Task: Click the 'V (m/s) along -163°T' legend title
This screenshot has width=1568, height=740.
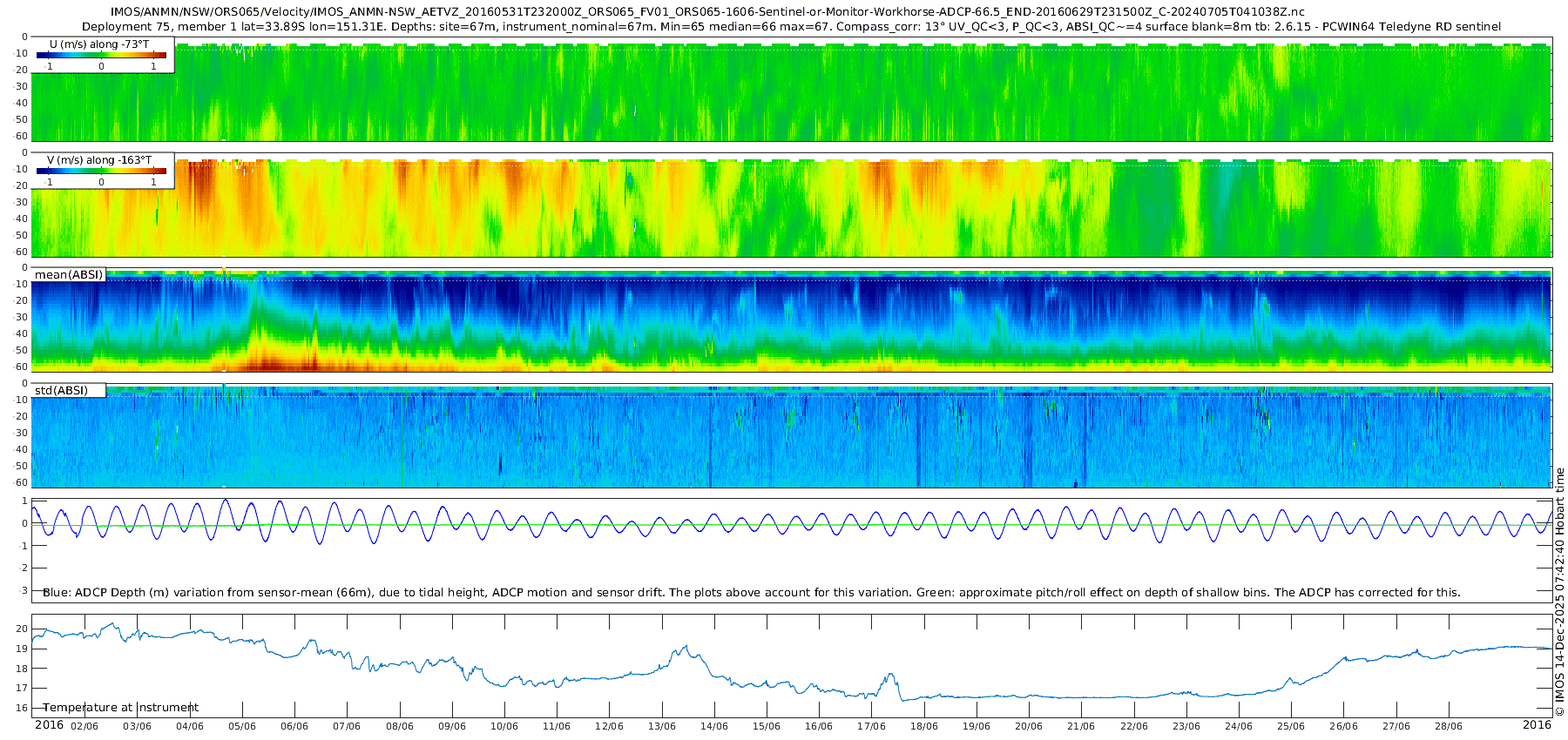Action: [x=99, y=160]
